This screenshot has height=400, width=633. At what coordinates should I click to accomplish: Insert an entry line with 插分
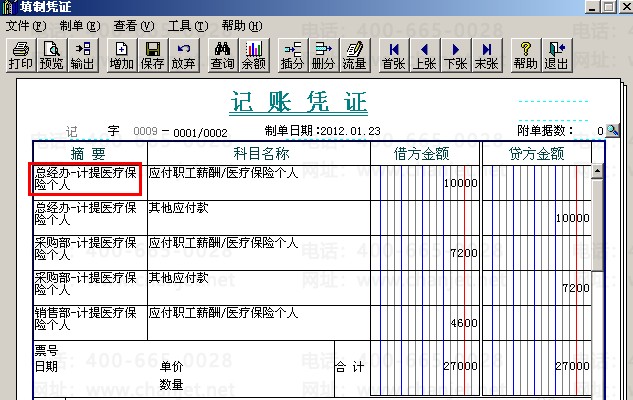pyautogui.click(x=292, y=56)
